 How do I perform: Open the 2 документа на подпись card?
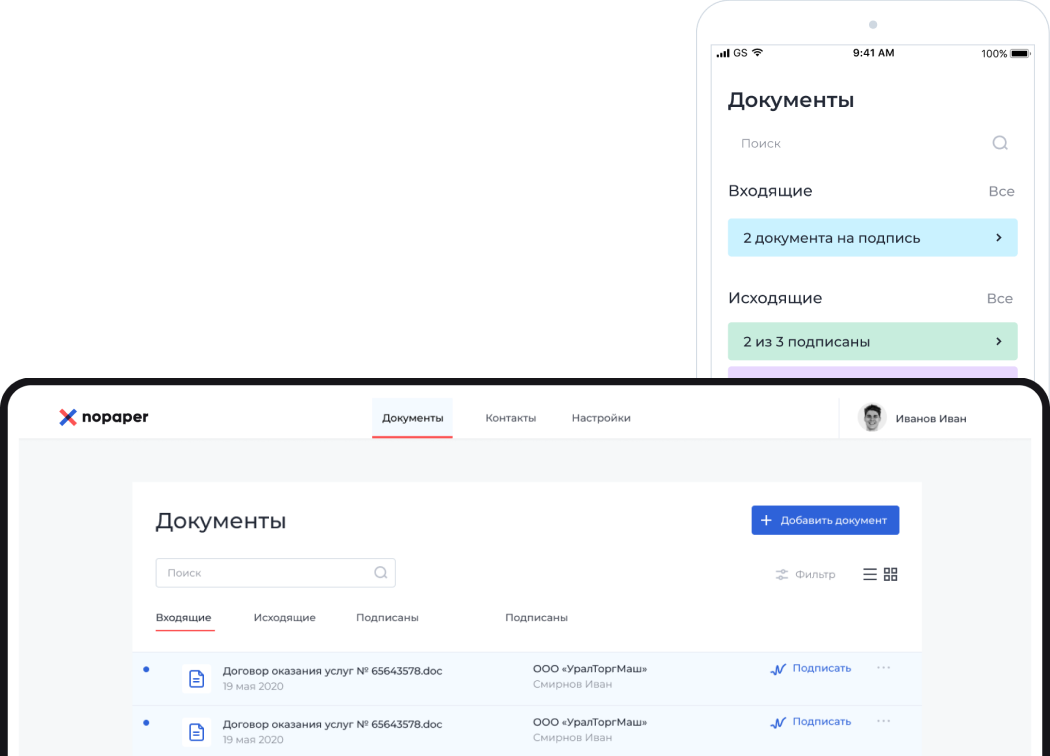tap(873, 238)
